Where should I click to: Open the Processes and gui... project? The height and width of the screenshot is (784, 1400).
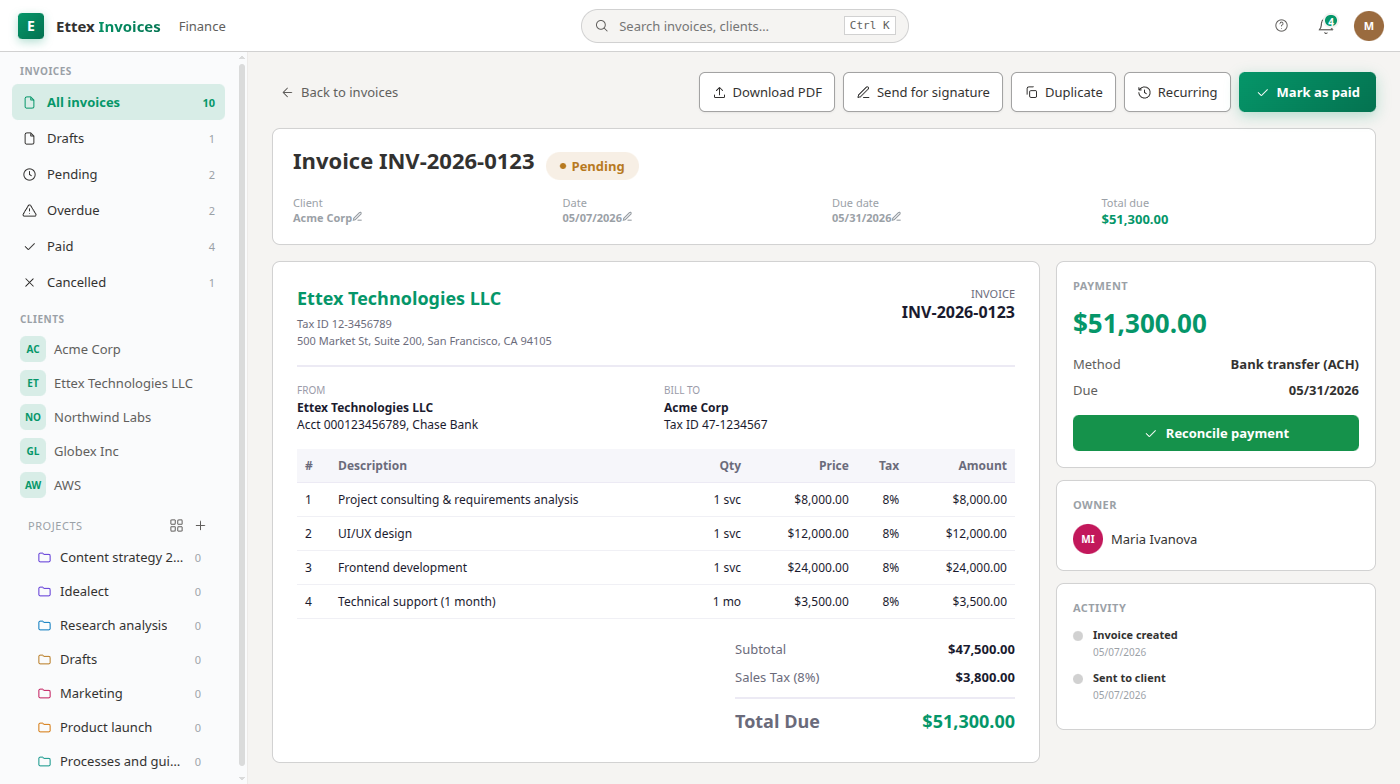pos(118,761)
